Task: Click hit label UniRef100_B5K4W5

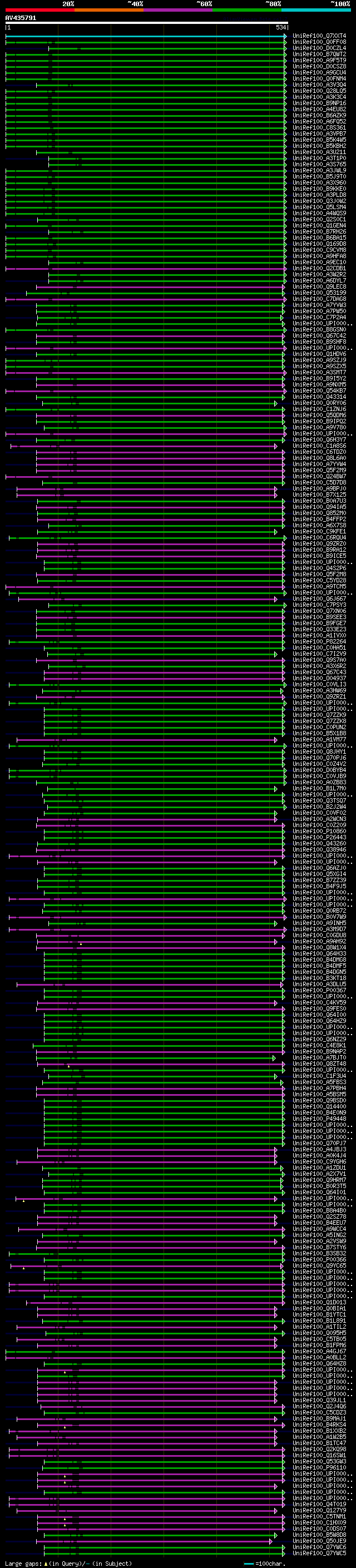Action: 319,140
